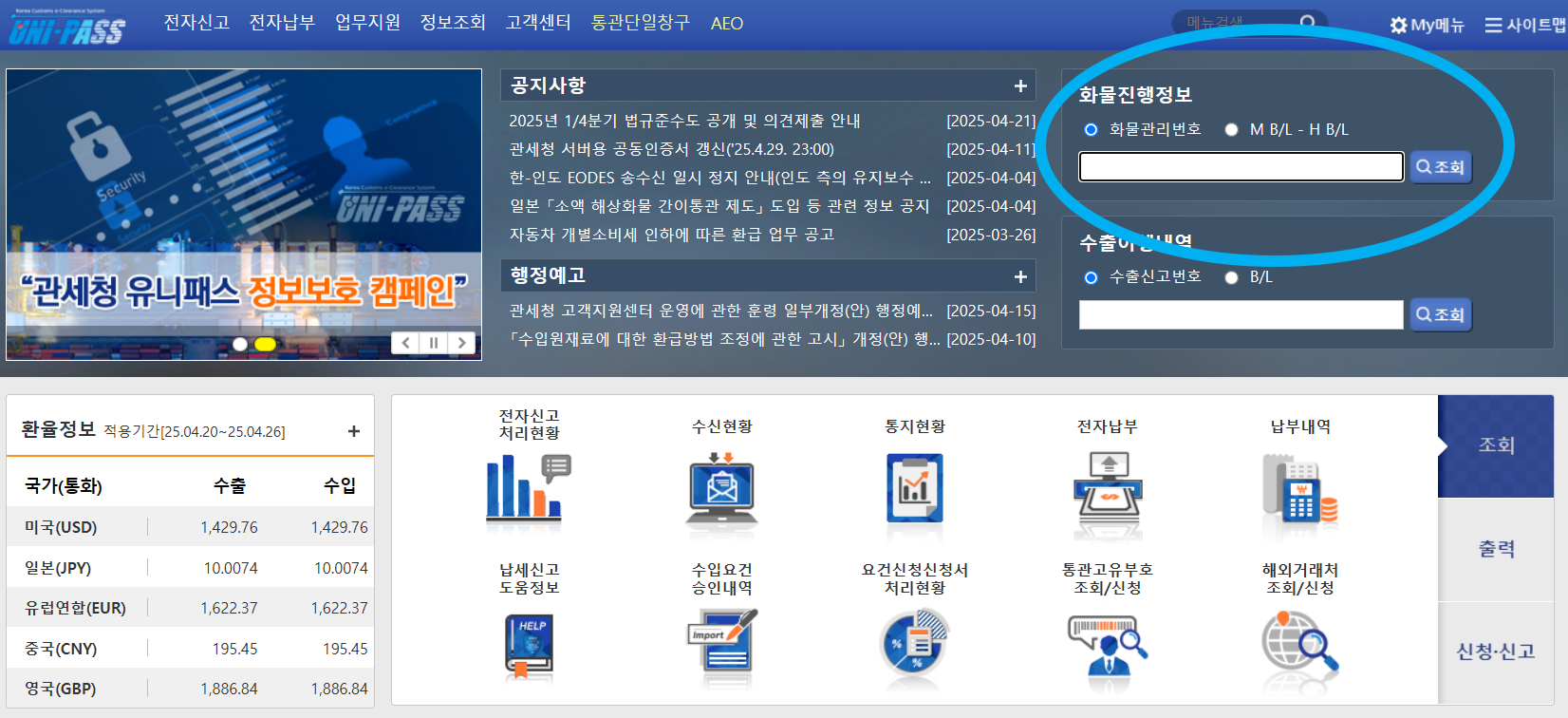Focus the 수출이행내역 number input field
1568x718 pixels.
click(1241, 314)
